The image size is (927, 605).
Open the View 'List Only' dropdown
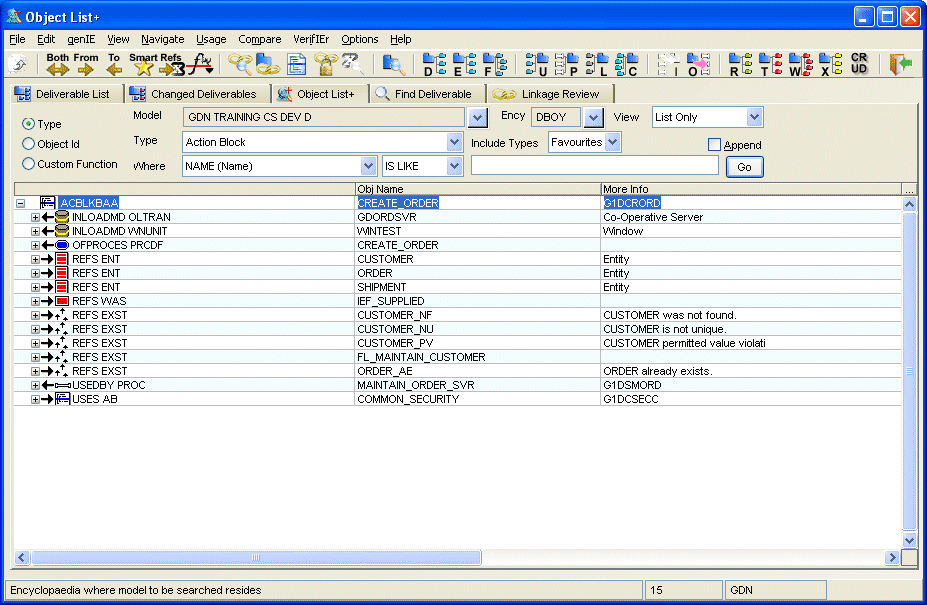pyautogui.click(x=754, y=118)
